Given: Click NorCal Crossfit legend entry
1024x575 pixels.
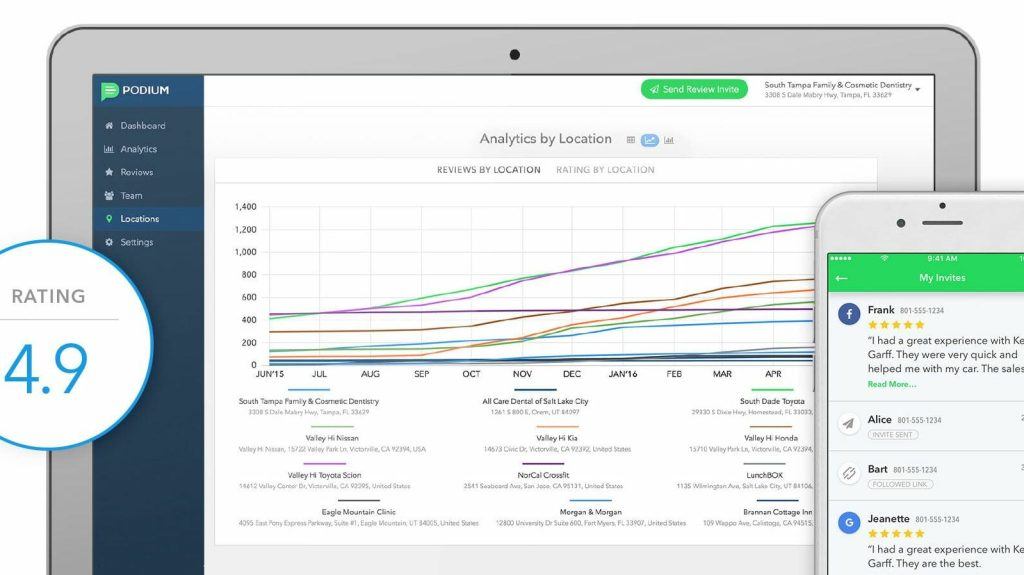Looking at the screenshot, I should coord(543,476).
